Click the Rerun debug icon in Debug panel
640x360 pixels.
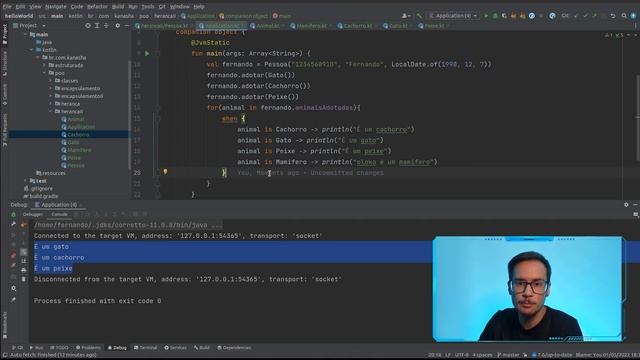[x=13, y=214]
